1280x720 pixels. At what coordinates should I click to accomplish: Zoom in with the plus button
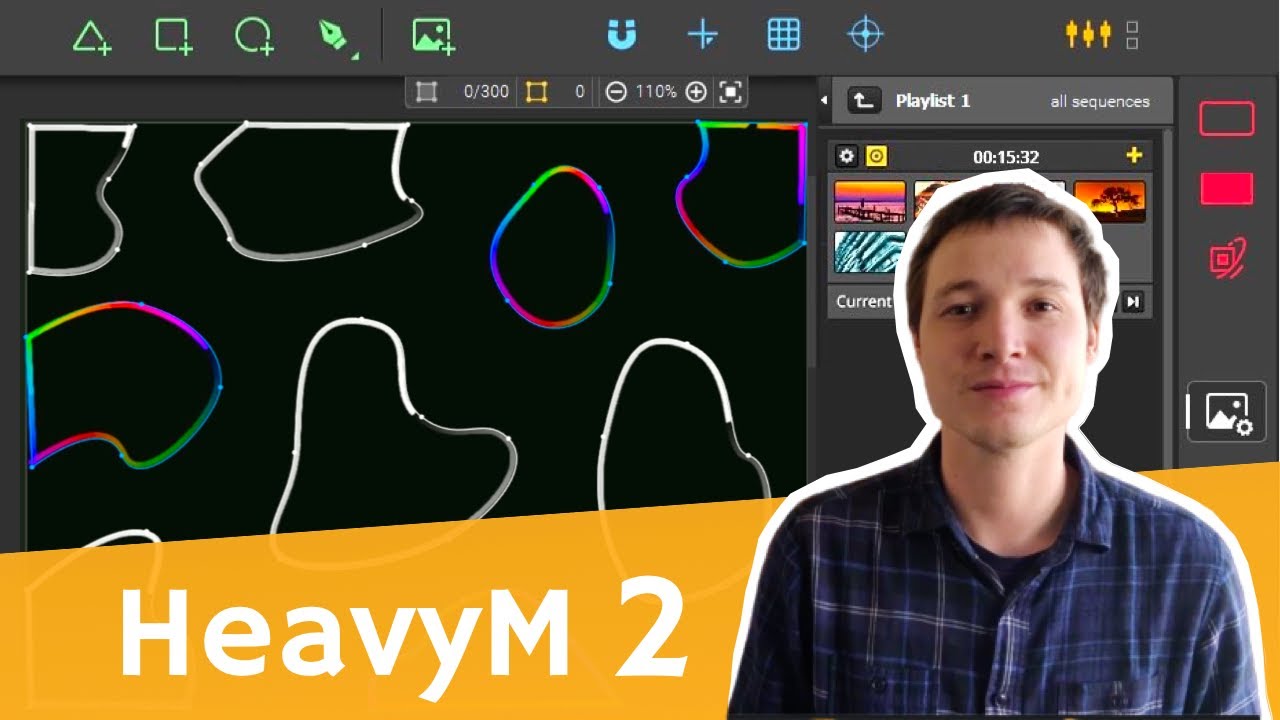pos(696,92)
